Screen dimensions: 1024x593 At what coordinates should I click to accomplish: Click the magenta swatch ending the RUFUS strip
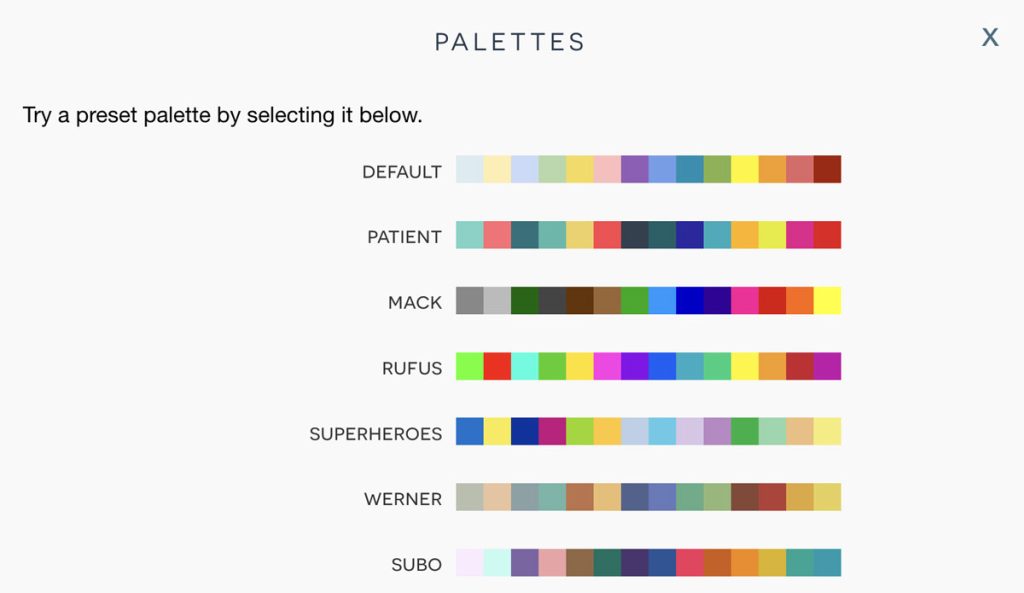[827, 367]
